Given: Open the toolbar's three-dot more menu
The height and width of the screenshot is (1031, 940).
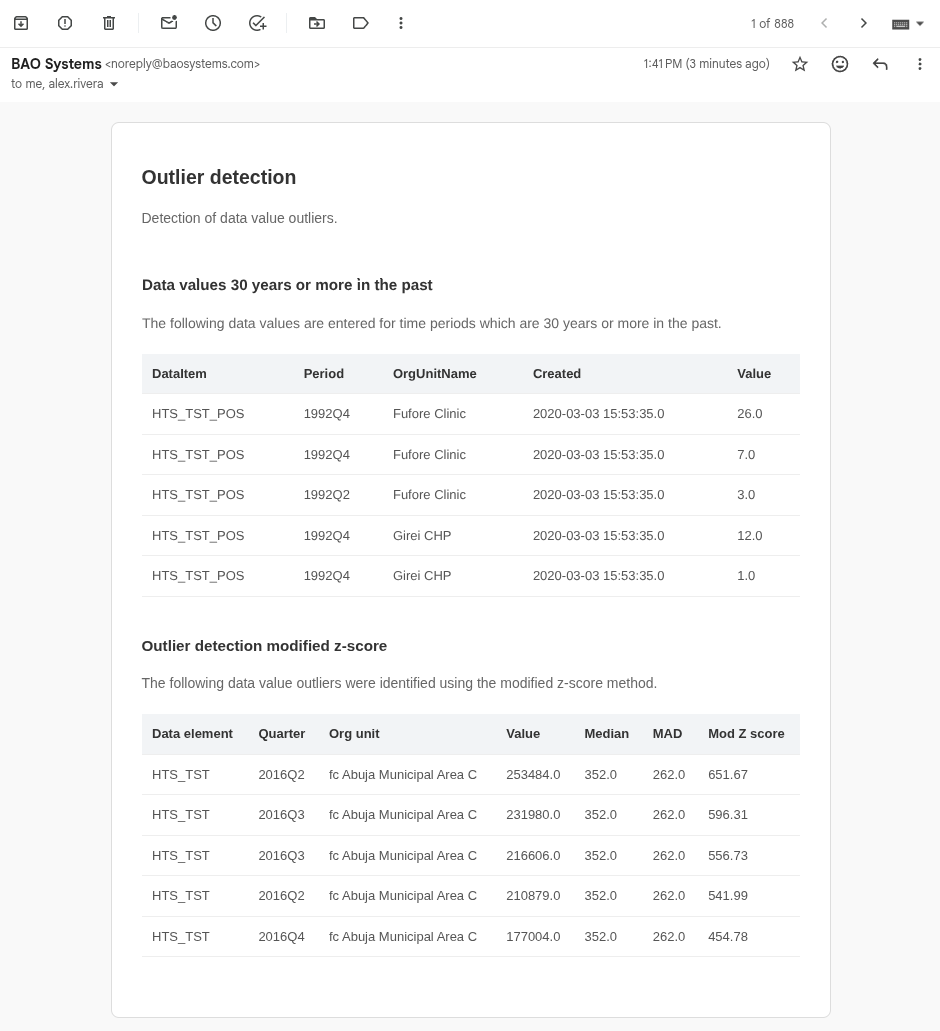Looking at the screenshot, I should click(x=401, y=23).
